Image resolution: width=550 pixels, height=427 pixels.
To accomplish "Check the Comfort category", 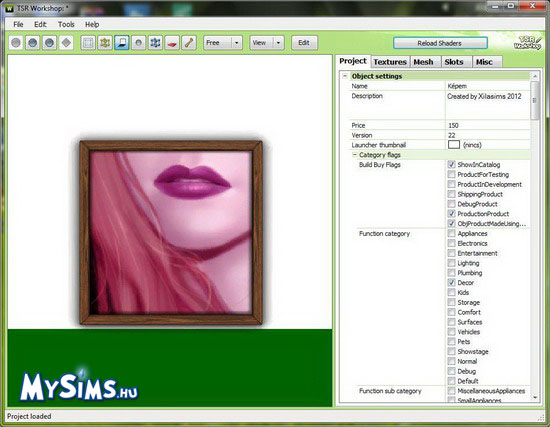I will coord(452,312).
